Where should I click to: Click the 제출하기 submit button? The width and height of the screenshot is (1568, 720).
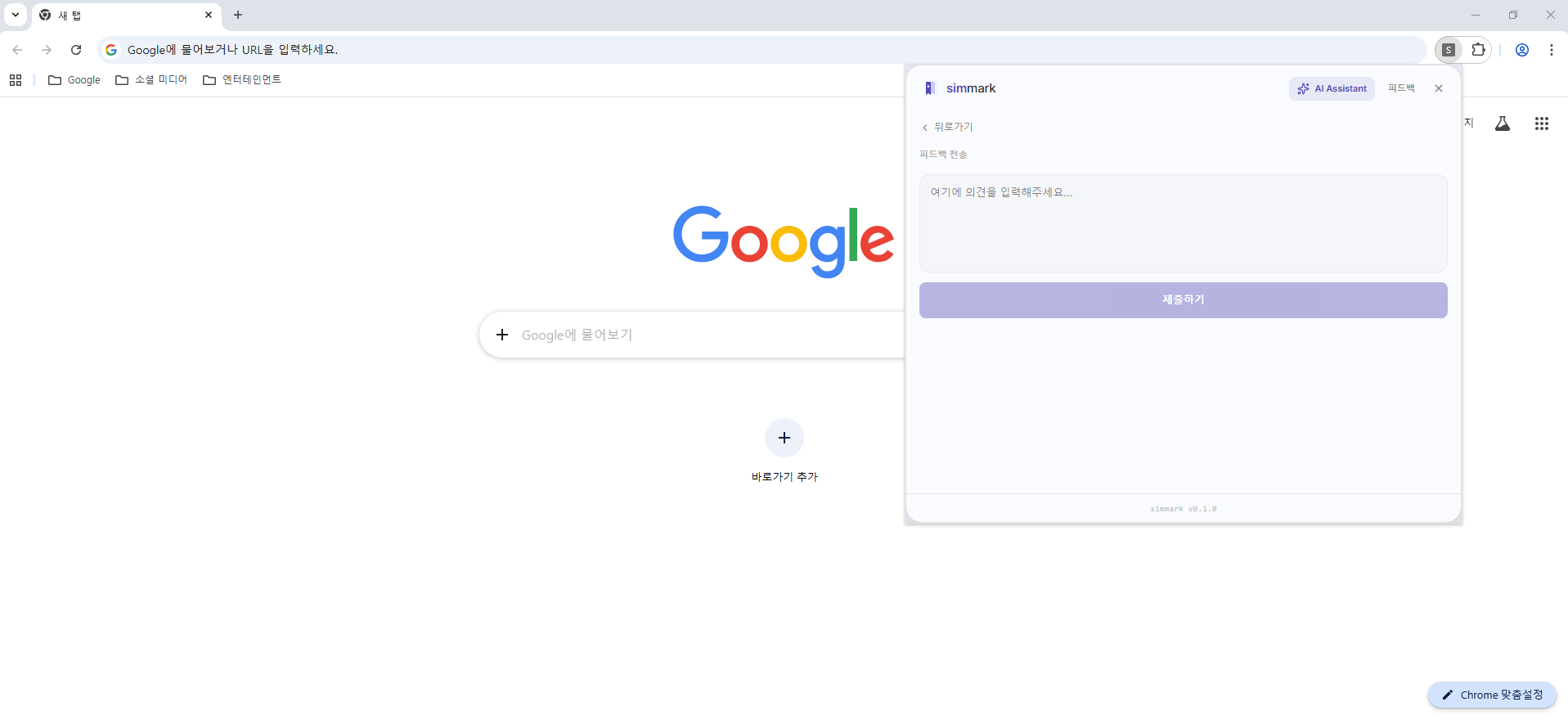[x=1183, y=300]
